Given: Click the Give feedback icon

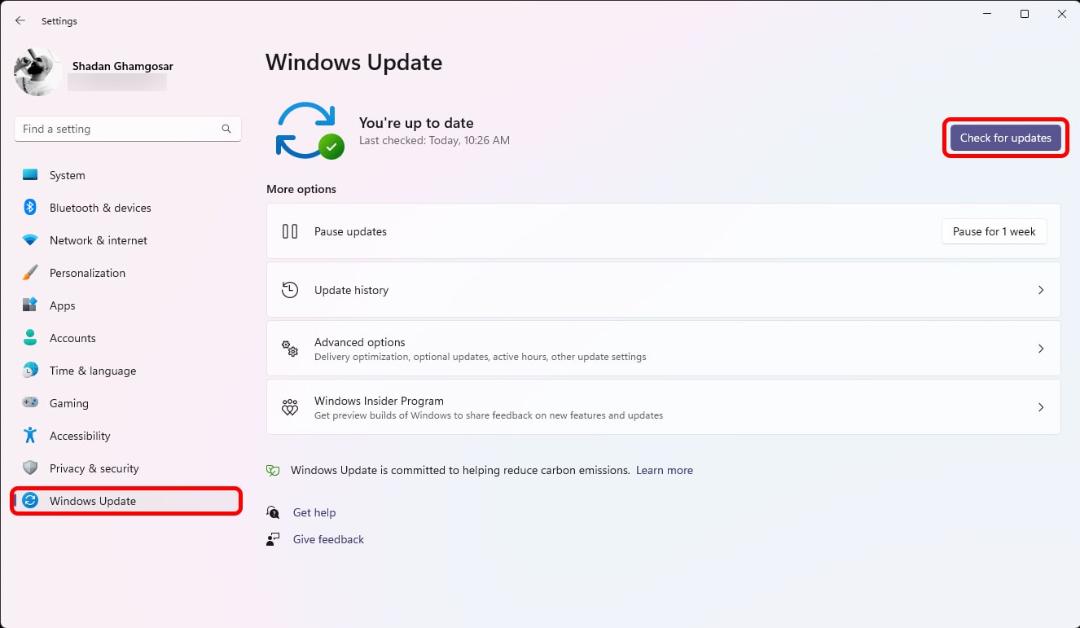Looking at the screenshot, I should click(x=273, y=539).
